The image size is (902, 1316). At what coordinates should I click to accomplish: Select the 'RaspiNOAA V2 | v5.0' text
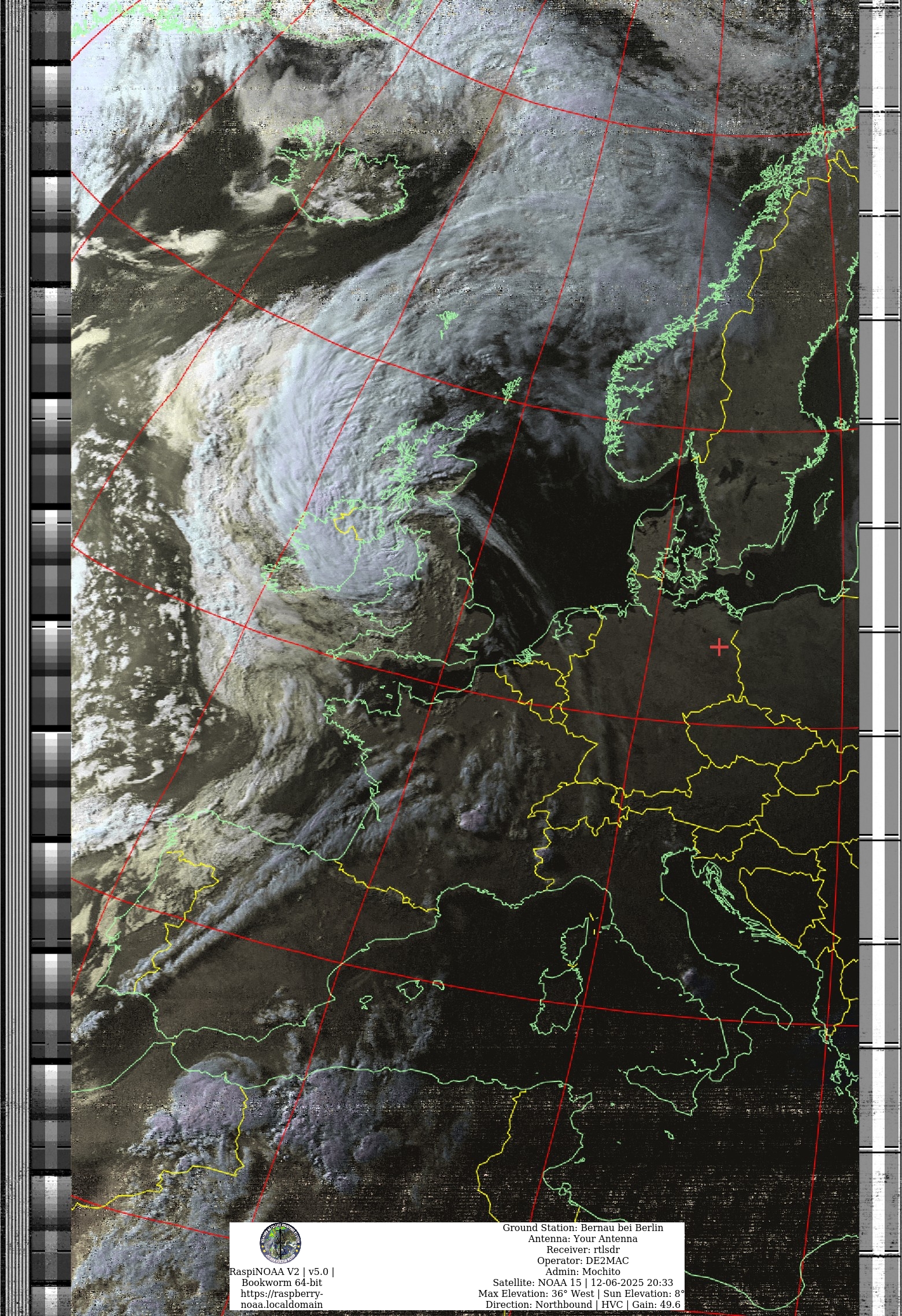pyautogui.click(x=282, y=1271)
